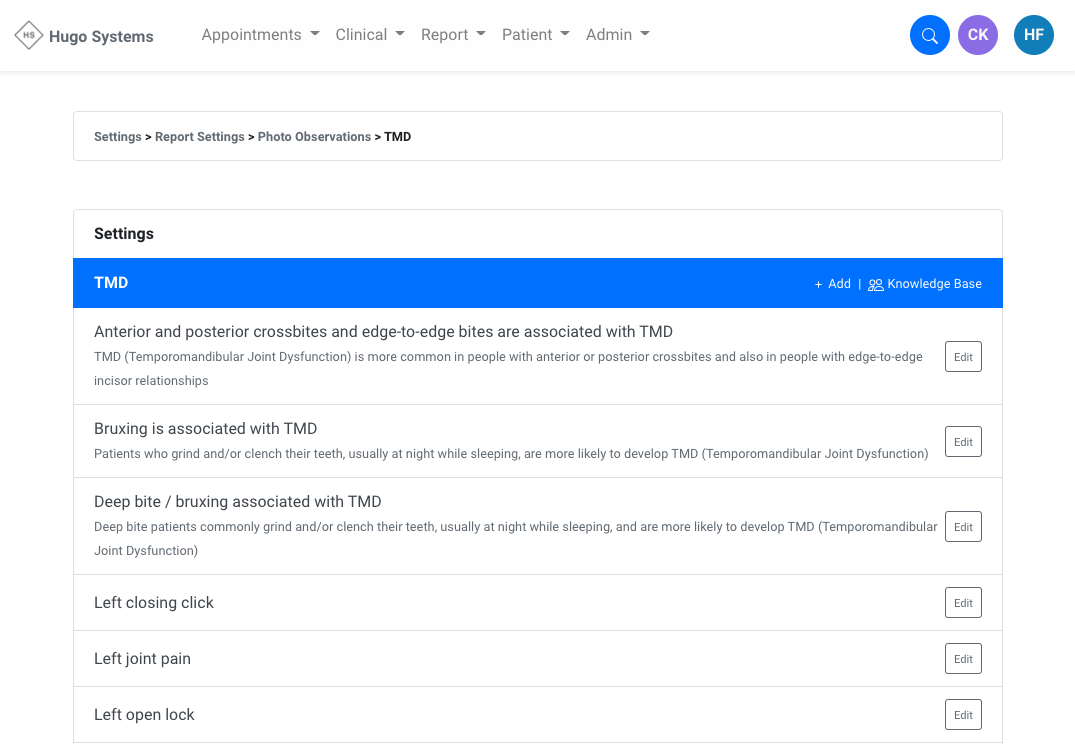
Task: Open the Patient menu
Action: tap(535, 35)
